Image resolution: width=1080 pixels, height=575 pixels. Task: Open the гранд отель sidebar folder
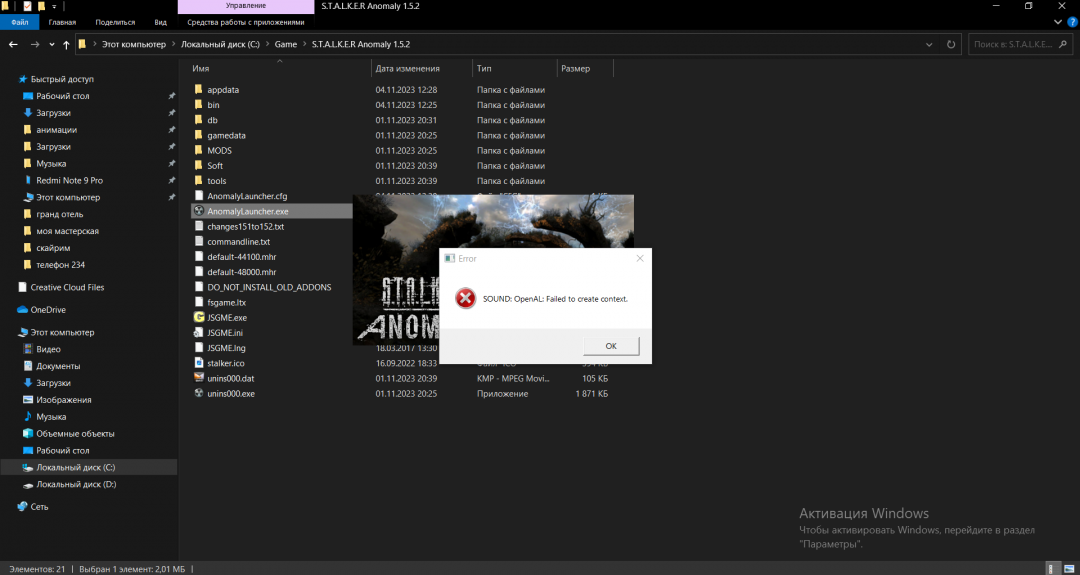pyautogui.click(x=60, y=214)
